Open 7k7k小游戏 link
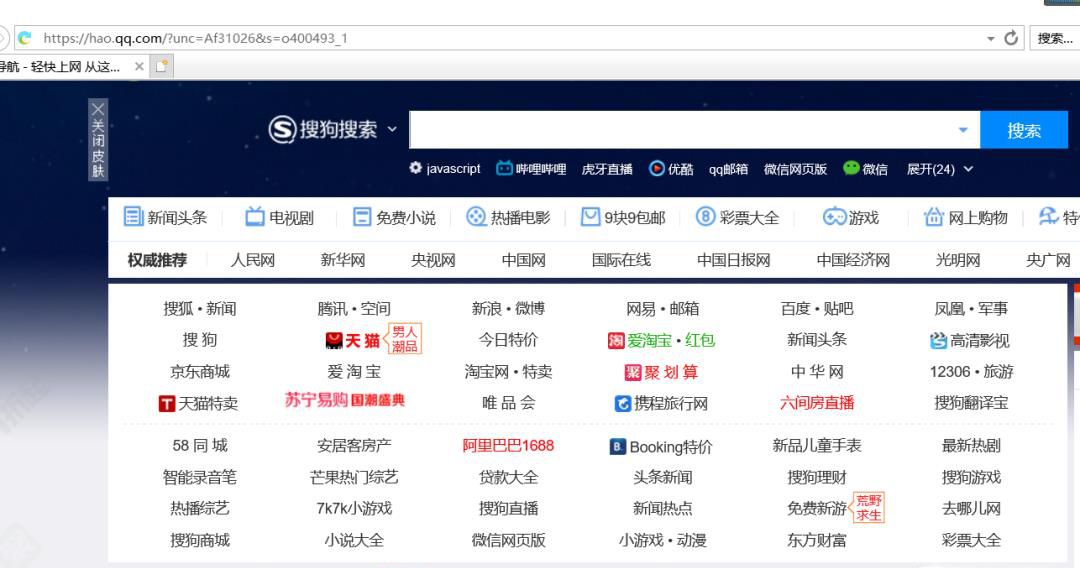The height and width of the screenshot is (568, 1080). [354, 509]
